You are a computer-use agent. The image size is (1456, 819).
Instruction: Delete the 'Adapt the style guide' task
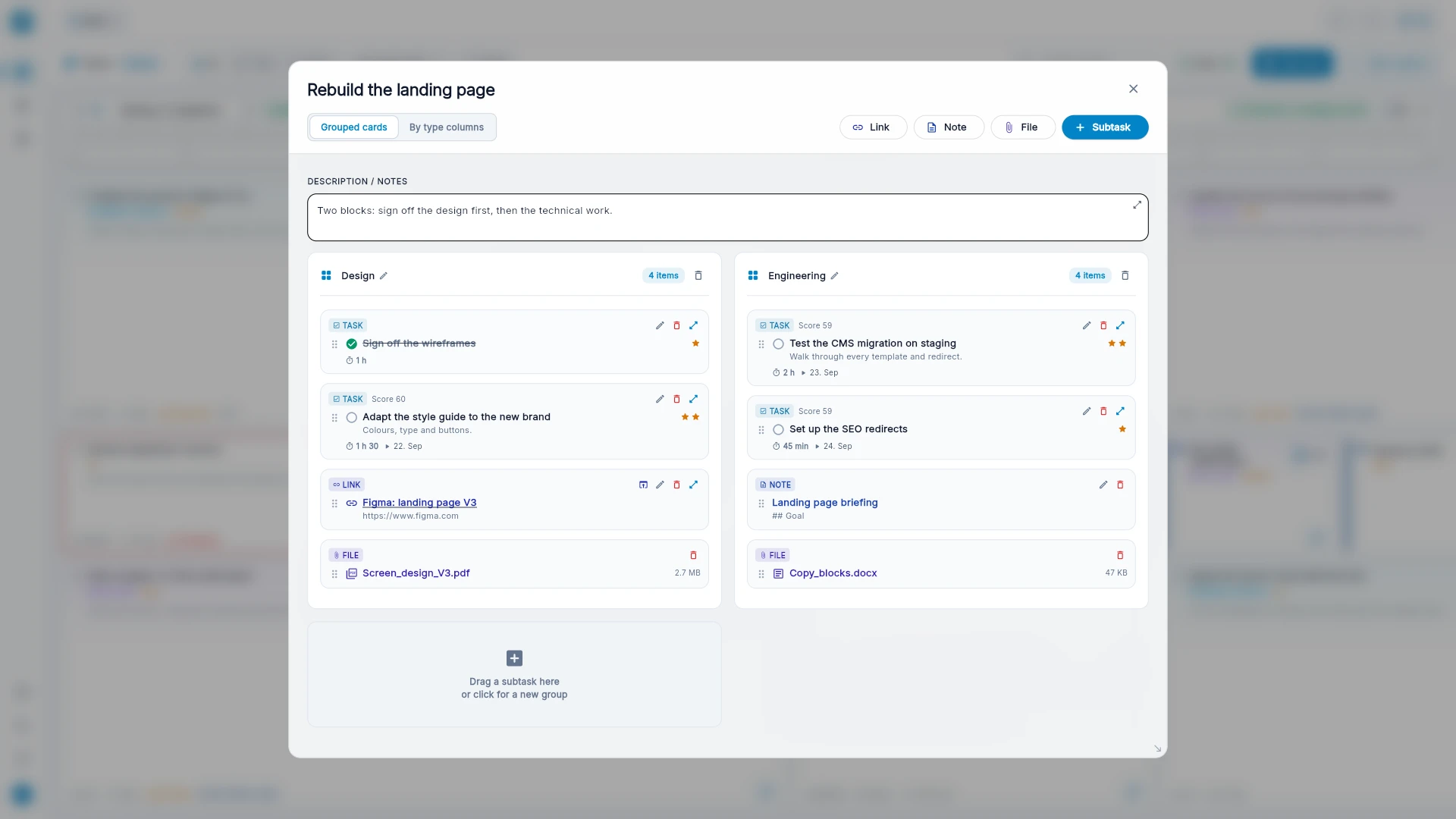[x=676, y=399]
